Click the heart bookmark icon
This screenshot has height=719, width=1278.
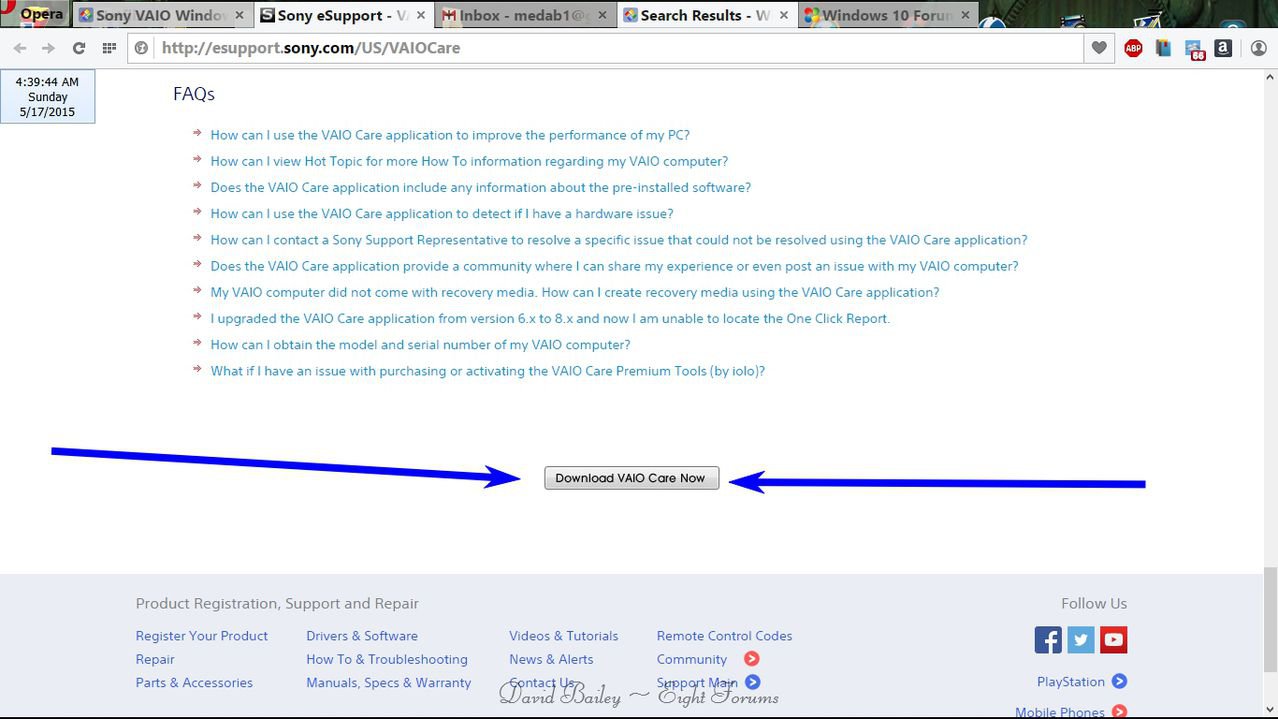1099,48
